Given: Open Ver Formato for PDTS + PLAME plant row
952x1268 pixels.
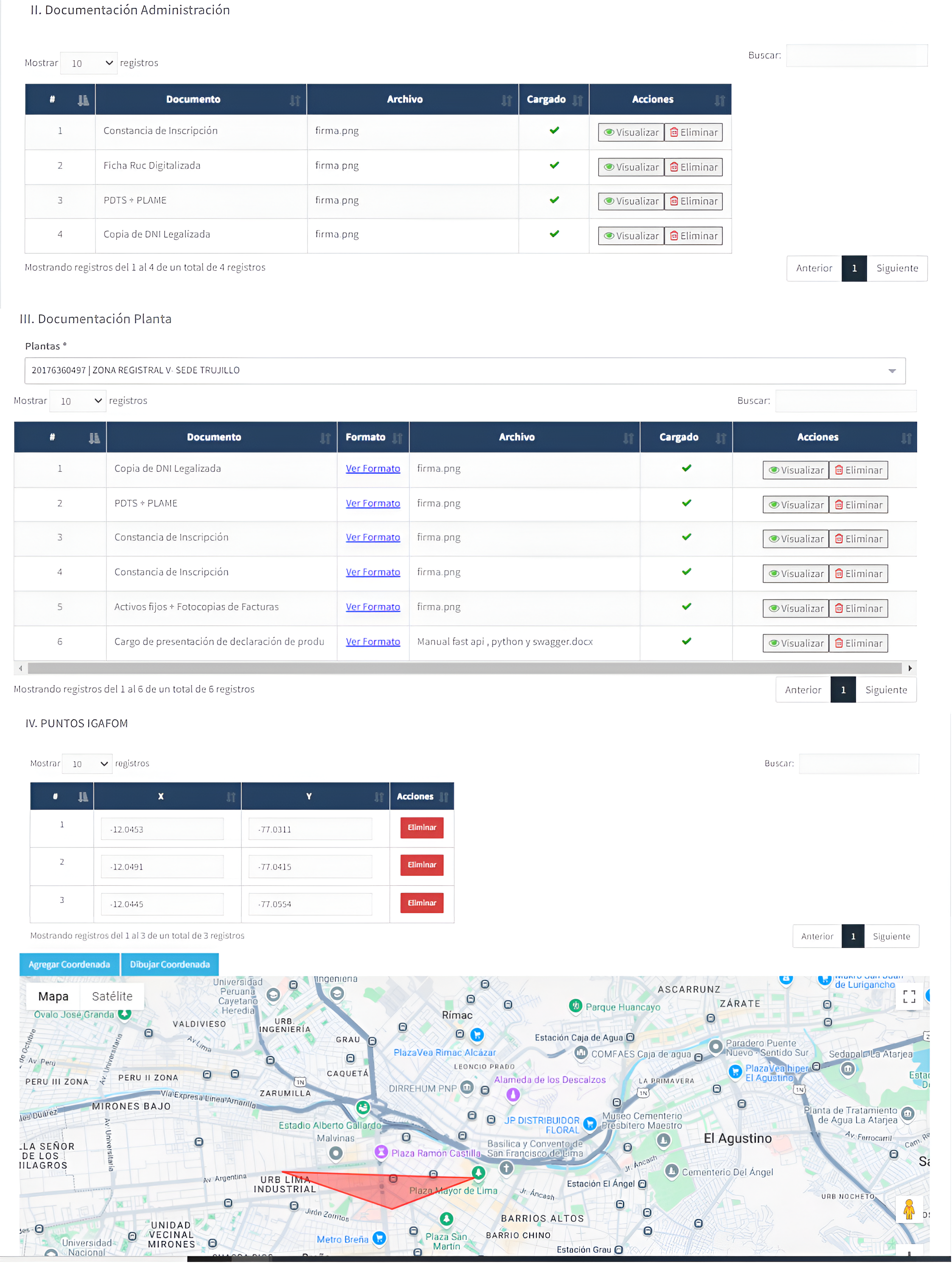Looking at the screenshot, I should [x=372, y=503].
